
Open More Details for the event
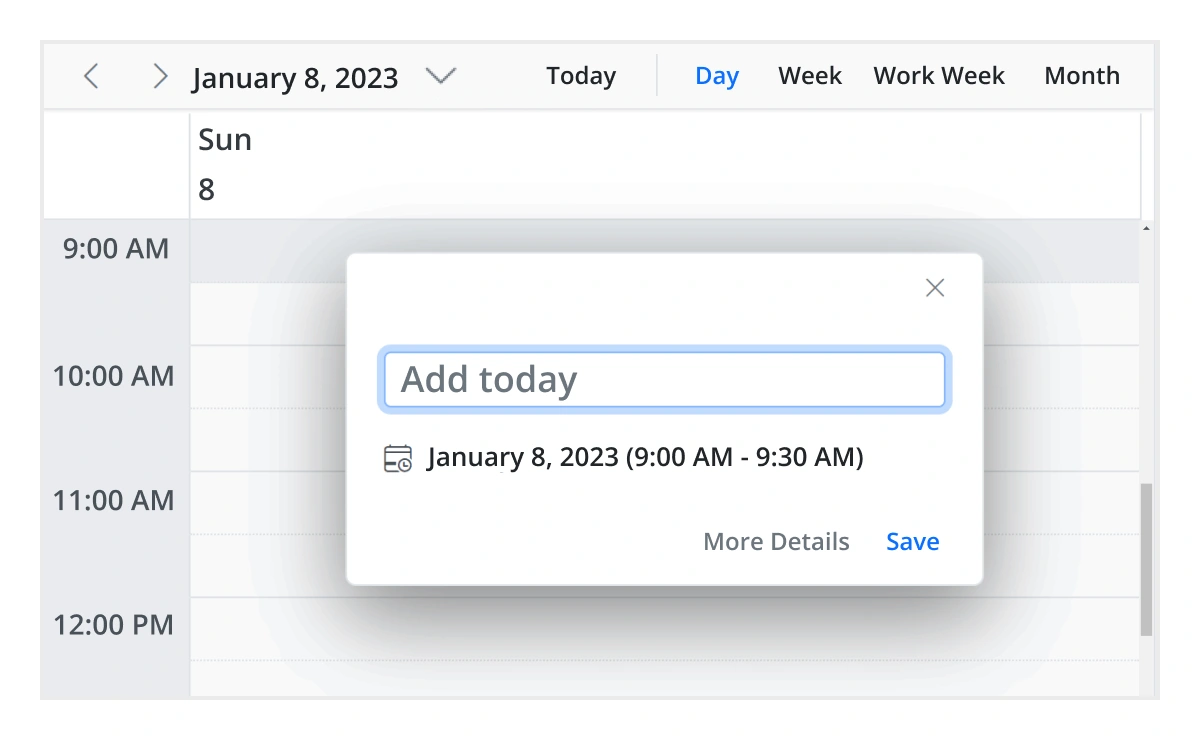pyautogui.click(x=776, y=541)
